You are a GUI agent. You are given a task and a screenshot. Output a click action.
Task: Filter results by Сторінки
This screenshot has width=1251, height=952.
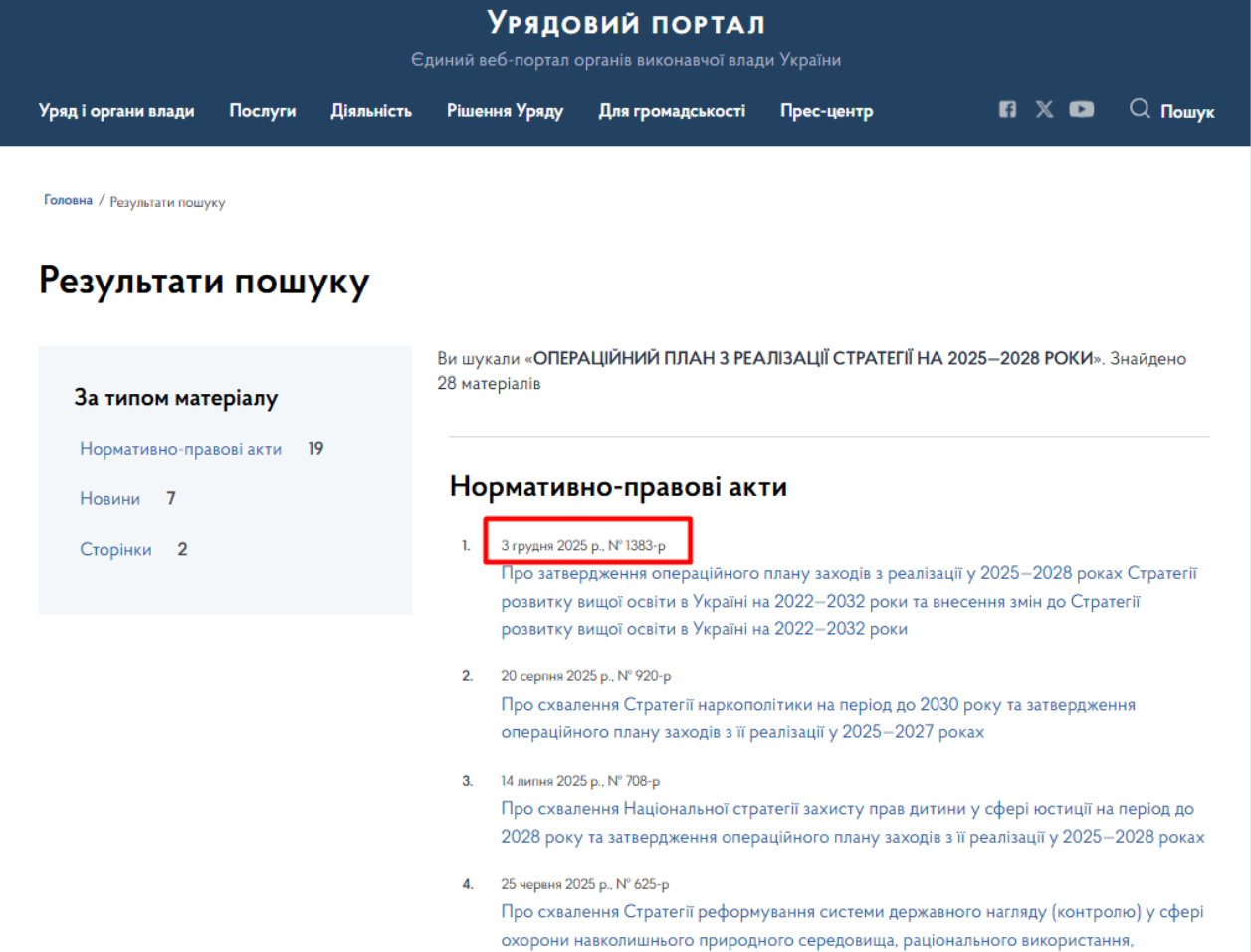click(x=115, y=549)
